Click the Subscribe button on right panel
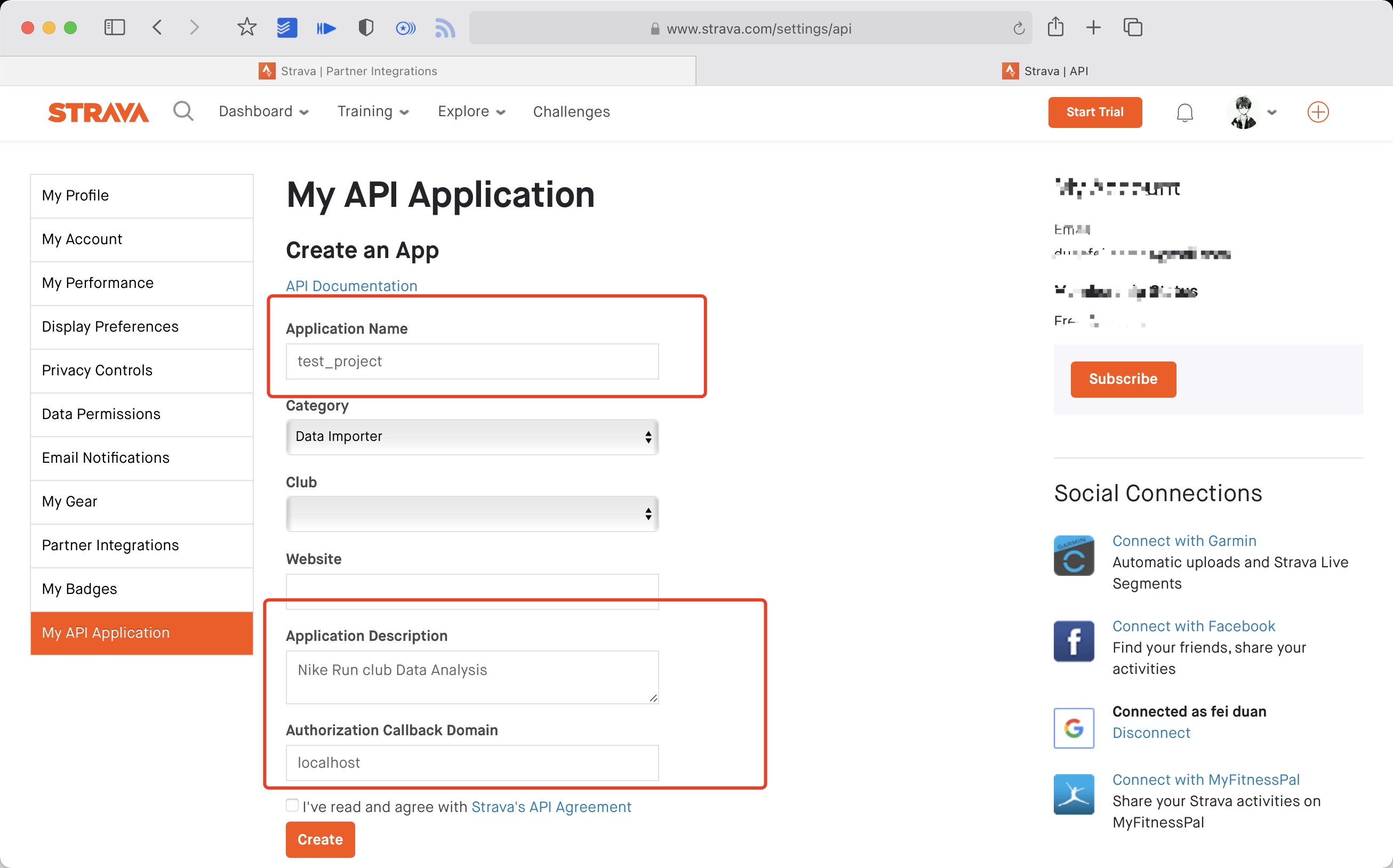The image size is (1393, 868). pos(1121,379)
